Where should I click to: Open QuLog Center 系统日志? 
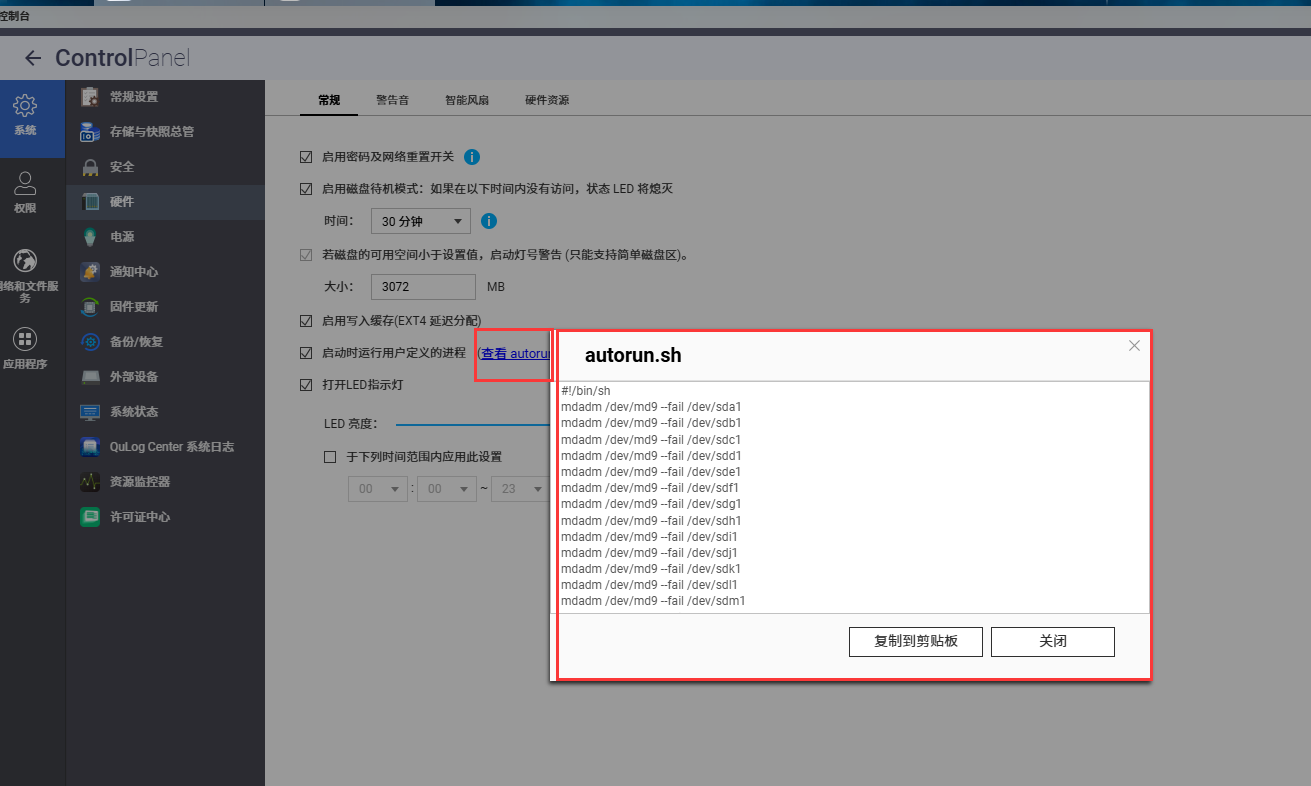pyautogui.click(x=171, y=447)
